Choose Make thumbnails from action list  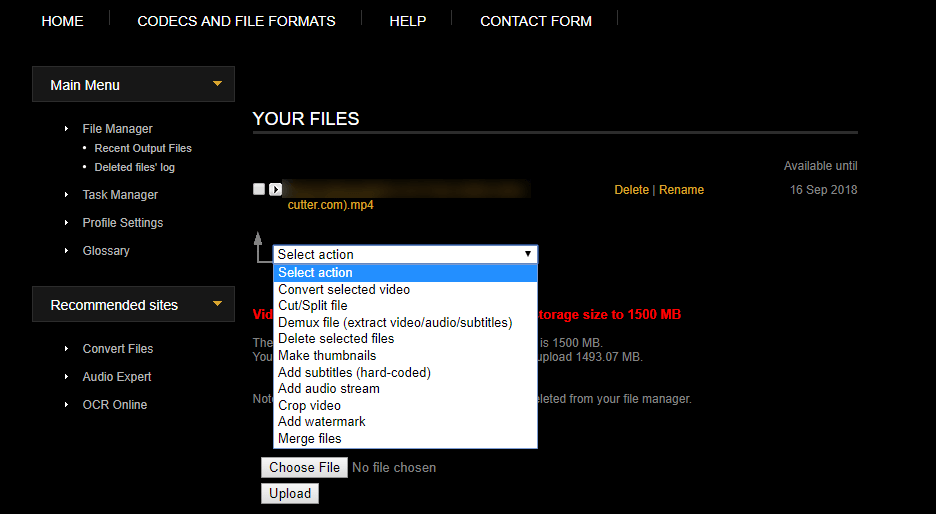coord(327,355)
